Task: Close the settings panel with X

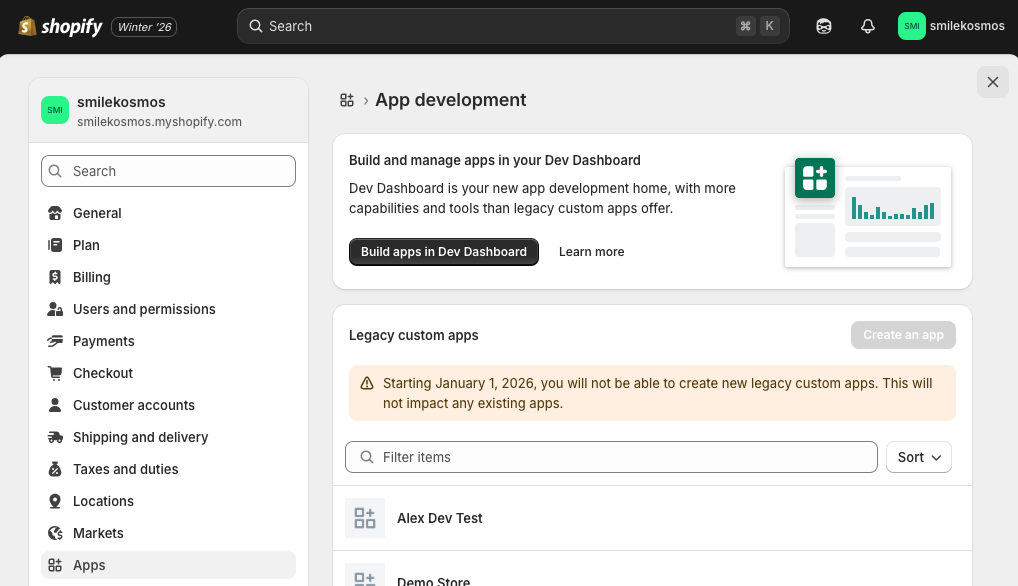Action: pyautogui.click(x=992, y=82)
